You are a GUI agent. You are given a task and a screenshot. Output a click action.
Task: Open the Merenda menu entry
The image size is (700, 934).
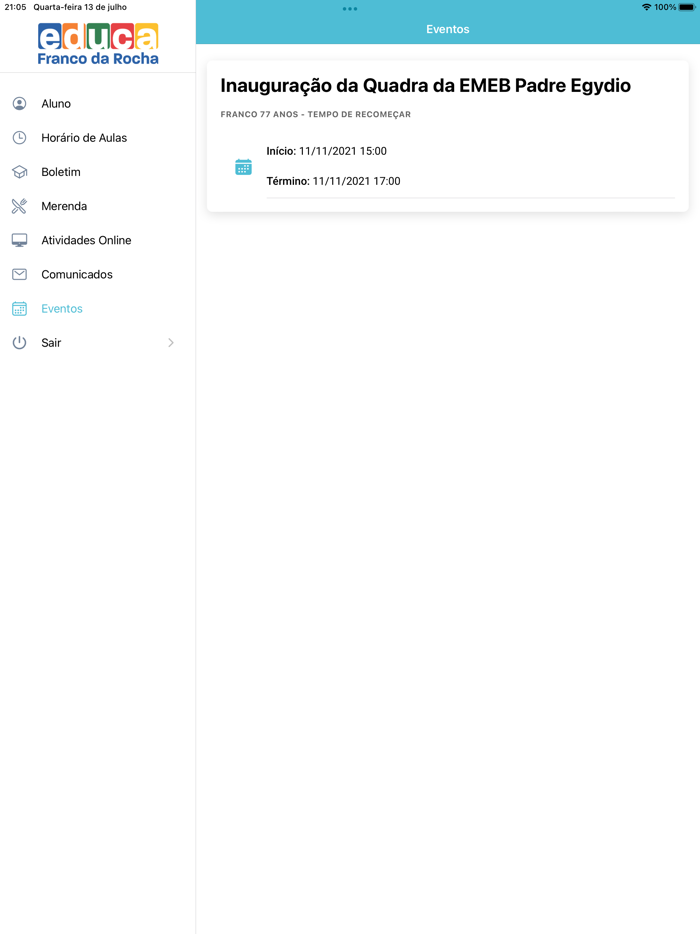[x=98, y=206]
